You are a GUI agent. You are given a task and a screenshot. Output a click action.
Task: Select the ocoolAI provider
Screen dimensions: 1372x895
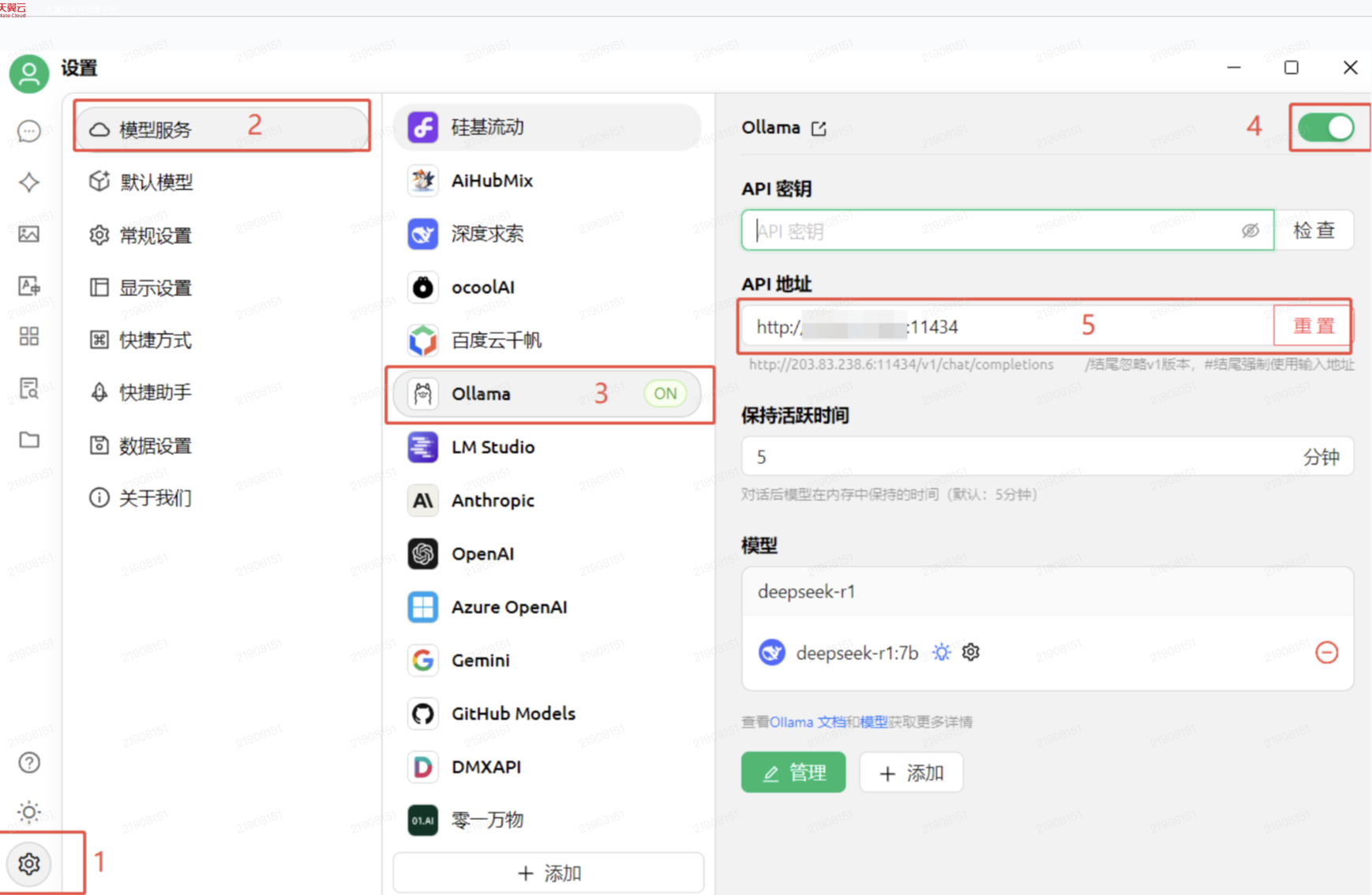(547, 287)
